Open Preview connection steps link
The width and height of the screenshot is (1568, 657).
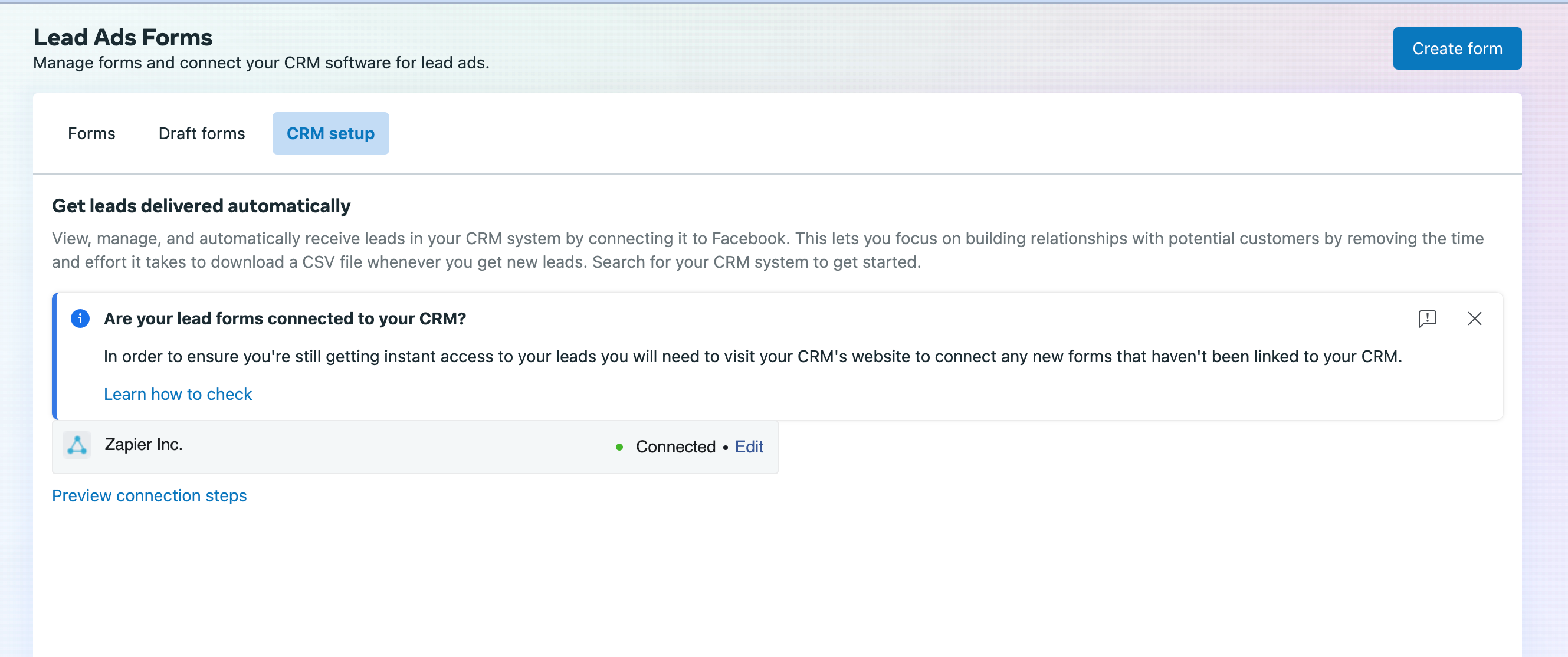[149, 495]
